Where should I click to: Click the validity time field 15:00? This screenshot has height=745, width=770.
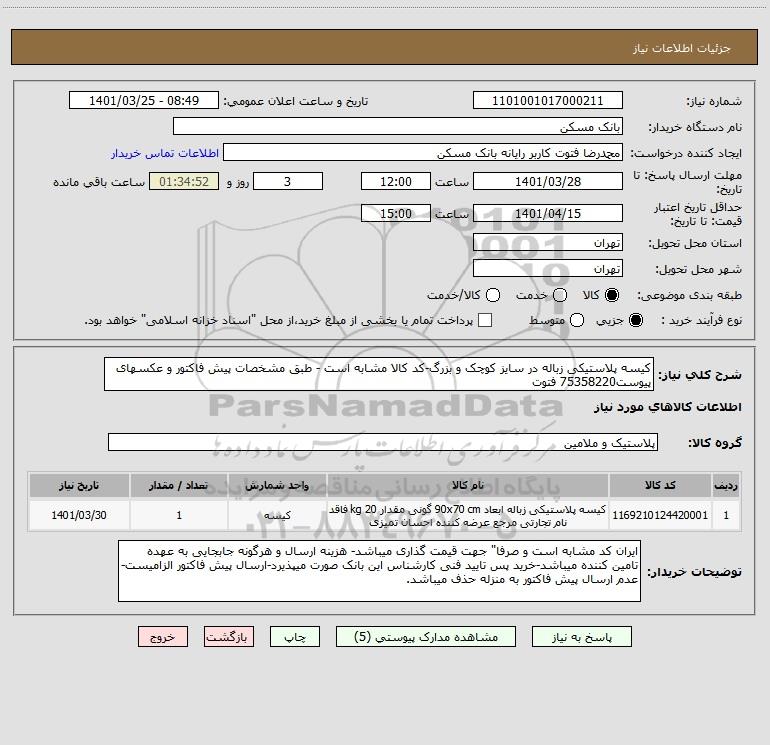[x=396, y=213]
